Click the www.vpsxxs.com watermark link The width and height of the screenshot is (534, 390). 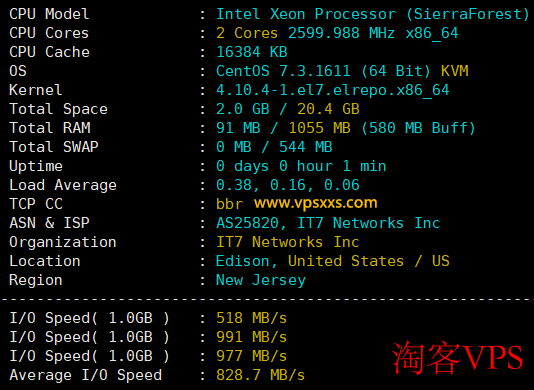(x=316, y=203)
